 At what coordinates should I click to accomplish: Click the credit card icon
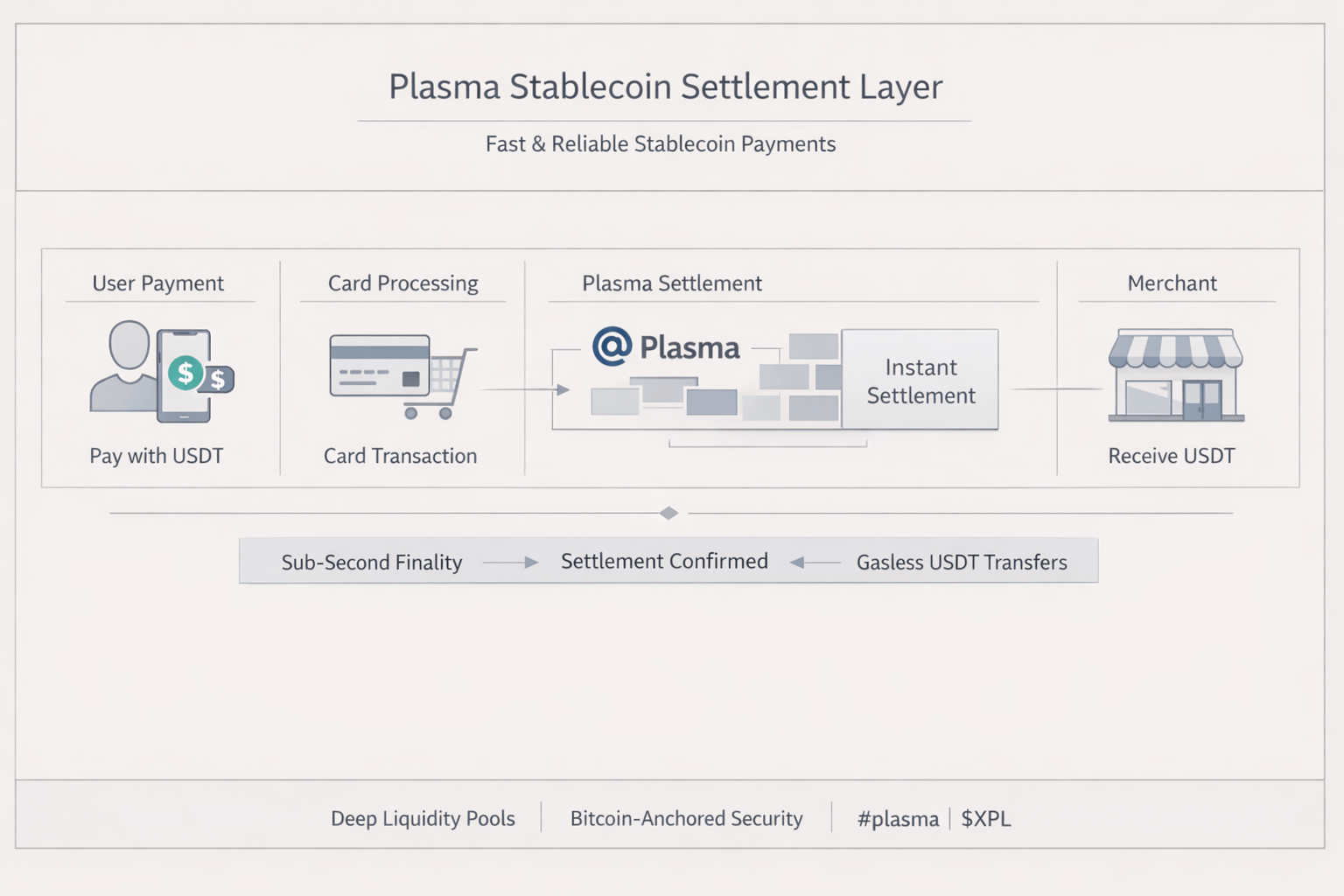tap(379, 365)
